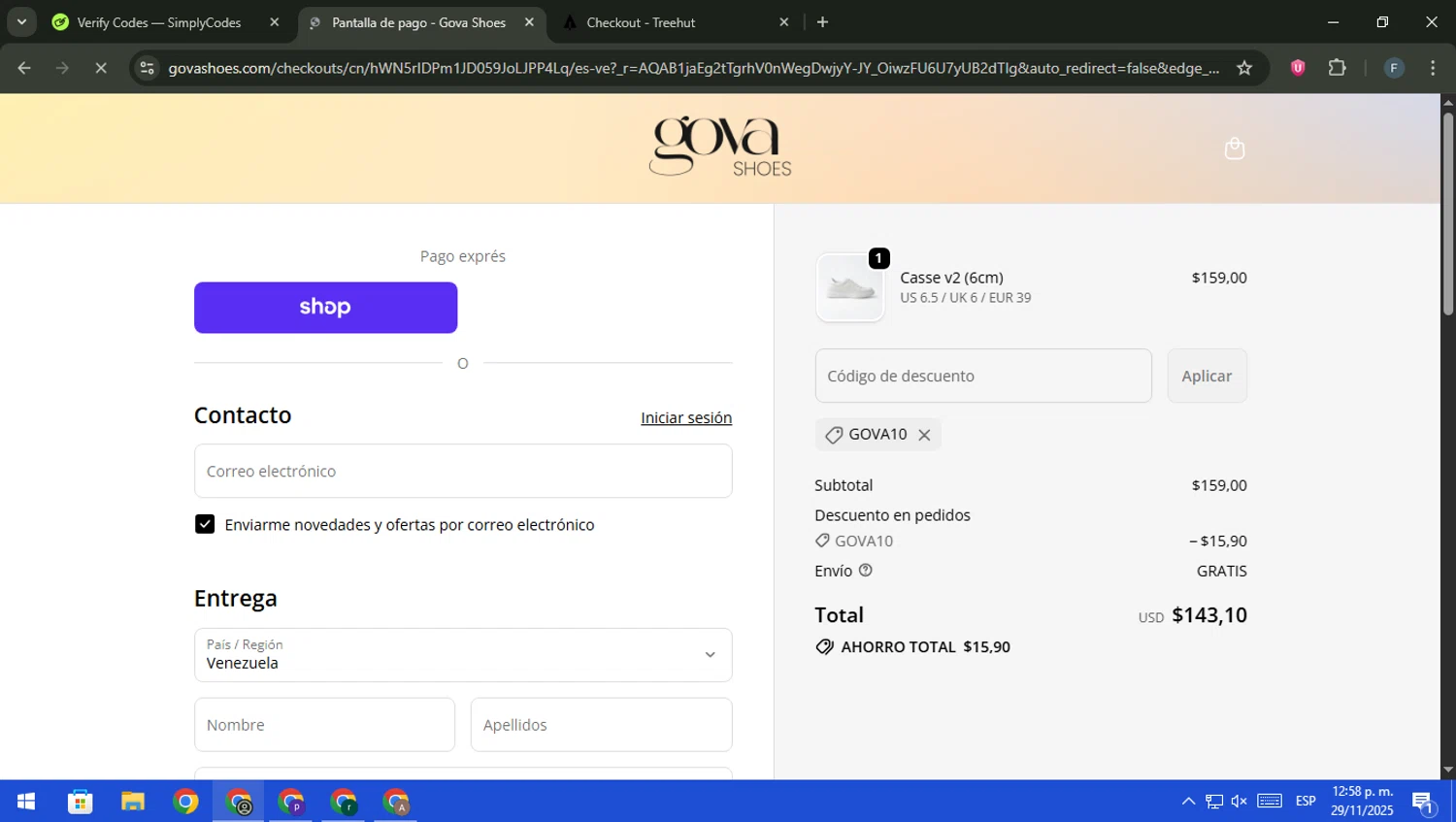The width and height of the screenshot is (1456, 822).
Task: Open the tab search dropdown arrow
Action: 21,22
